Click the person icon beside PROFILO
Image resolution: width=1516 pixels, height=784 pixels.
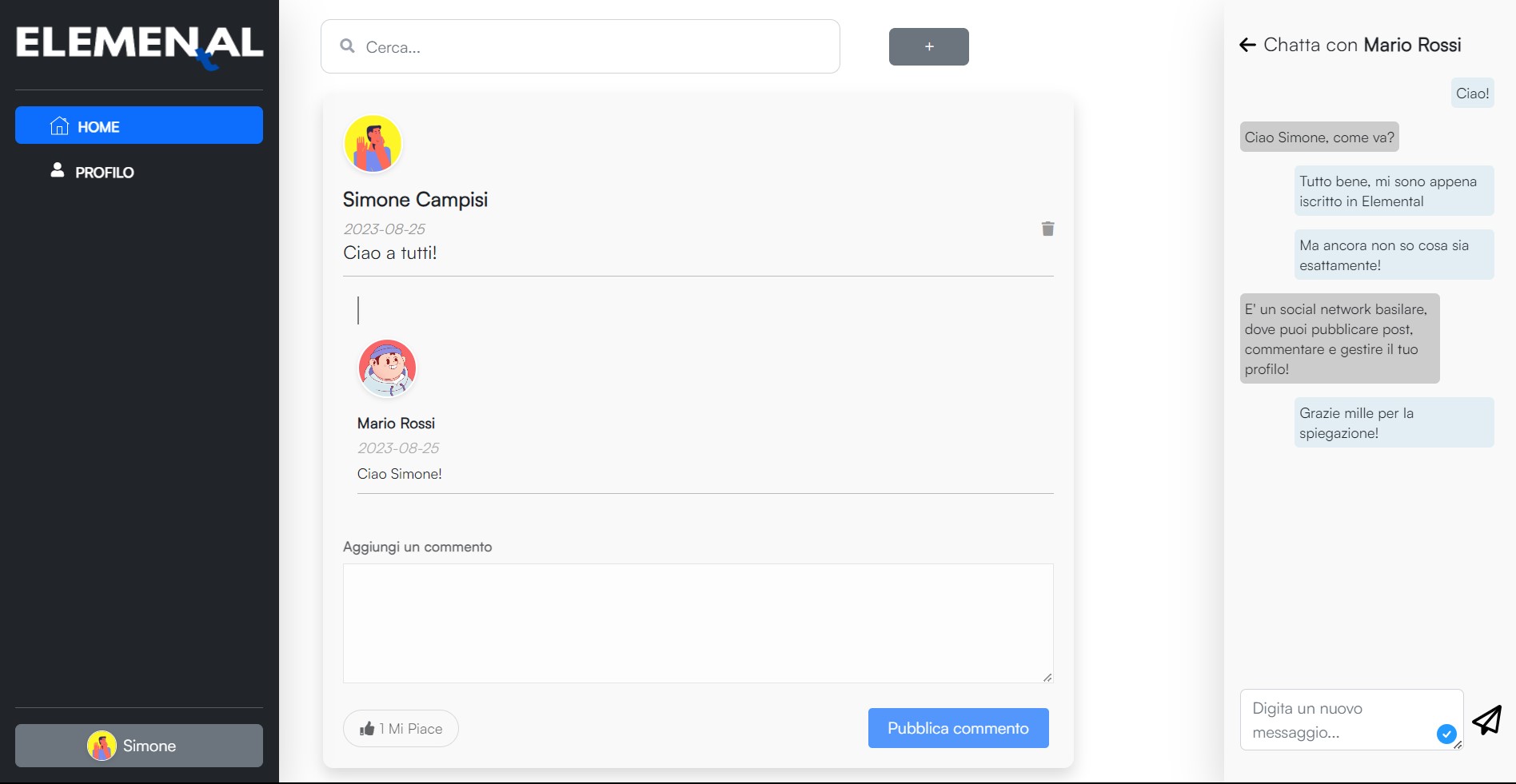coord(57,170)
